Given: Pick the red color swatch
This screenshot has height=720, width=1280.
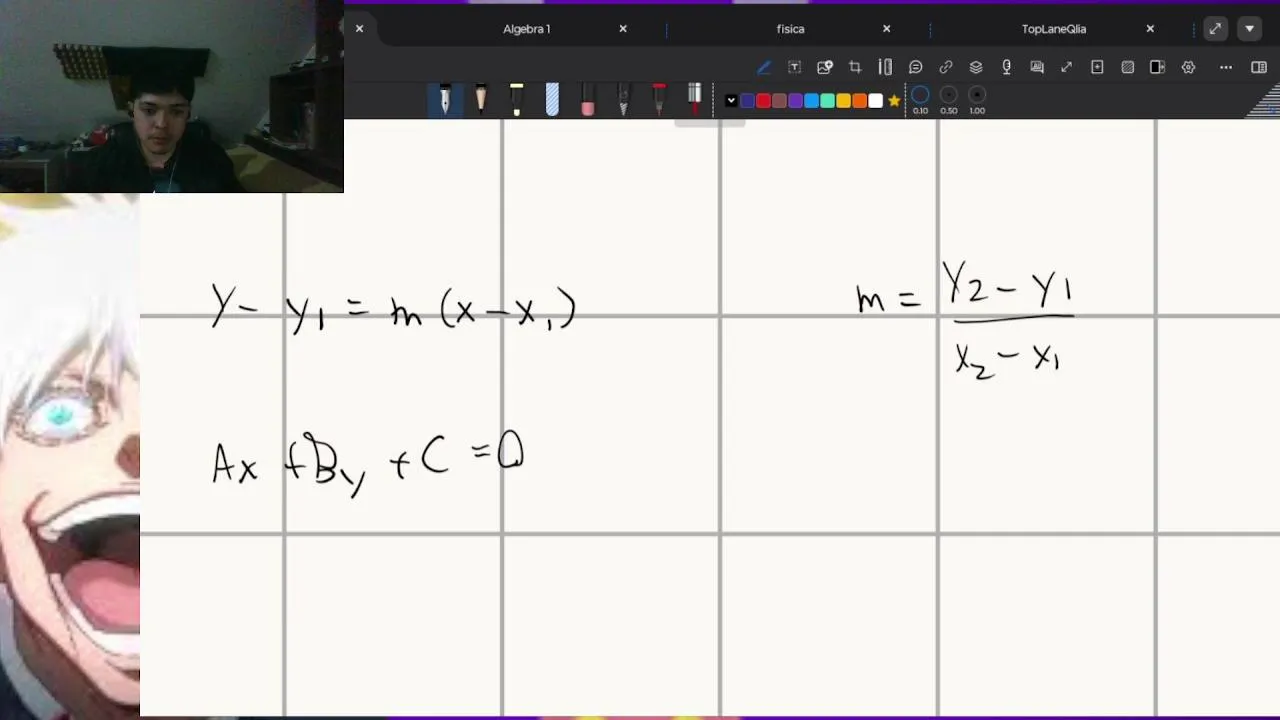Looking at the screenshot, I should [763, 100].
